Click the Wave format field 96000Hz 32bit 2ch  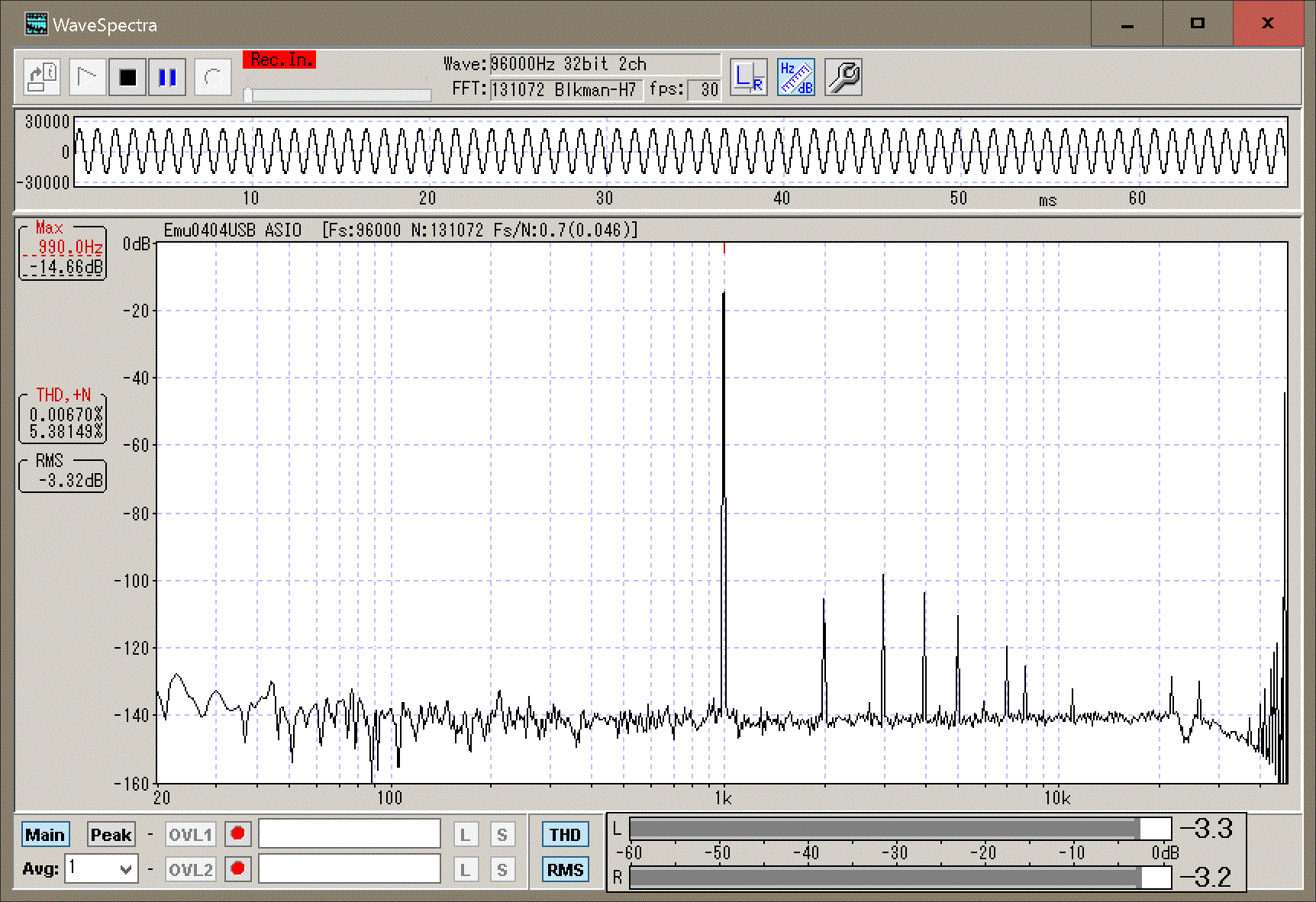coord(605,64)
